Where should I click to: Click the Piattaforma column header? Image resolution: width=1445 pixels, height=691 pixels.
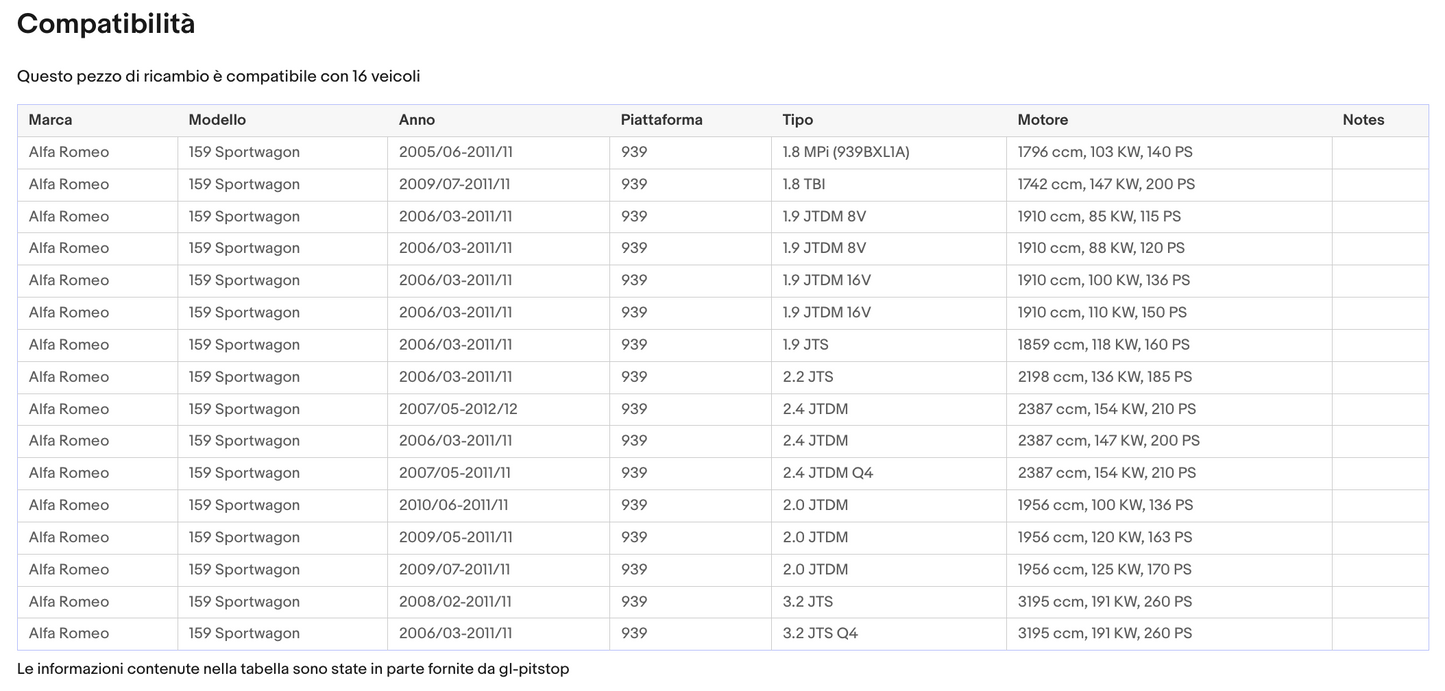[x=661, y=120]
